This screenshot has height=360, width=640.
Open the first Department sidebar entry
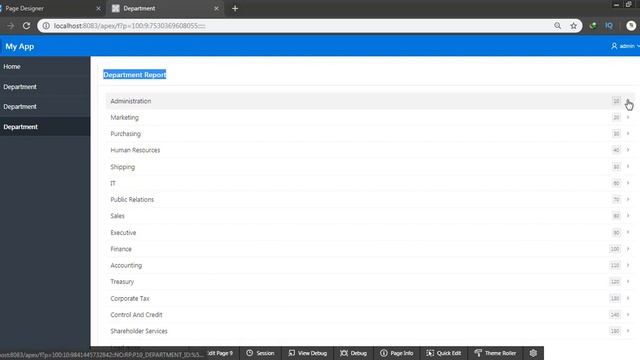pos(45,87)
